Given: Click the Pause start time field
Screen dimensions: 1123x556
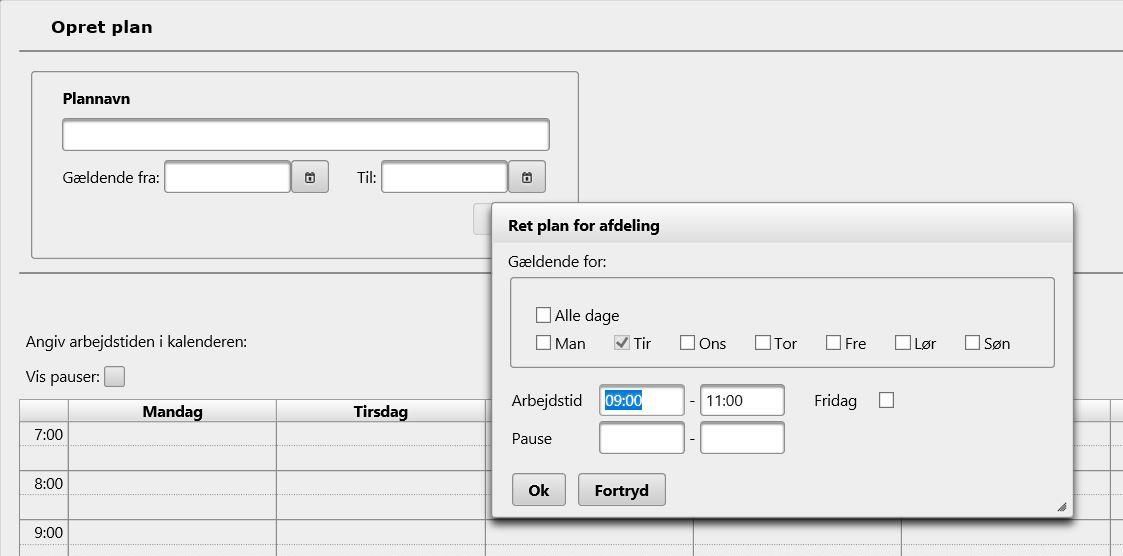Looking at the screenshot, I should (642, 438).
